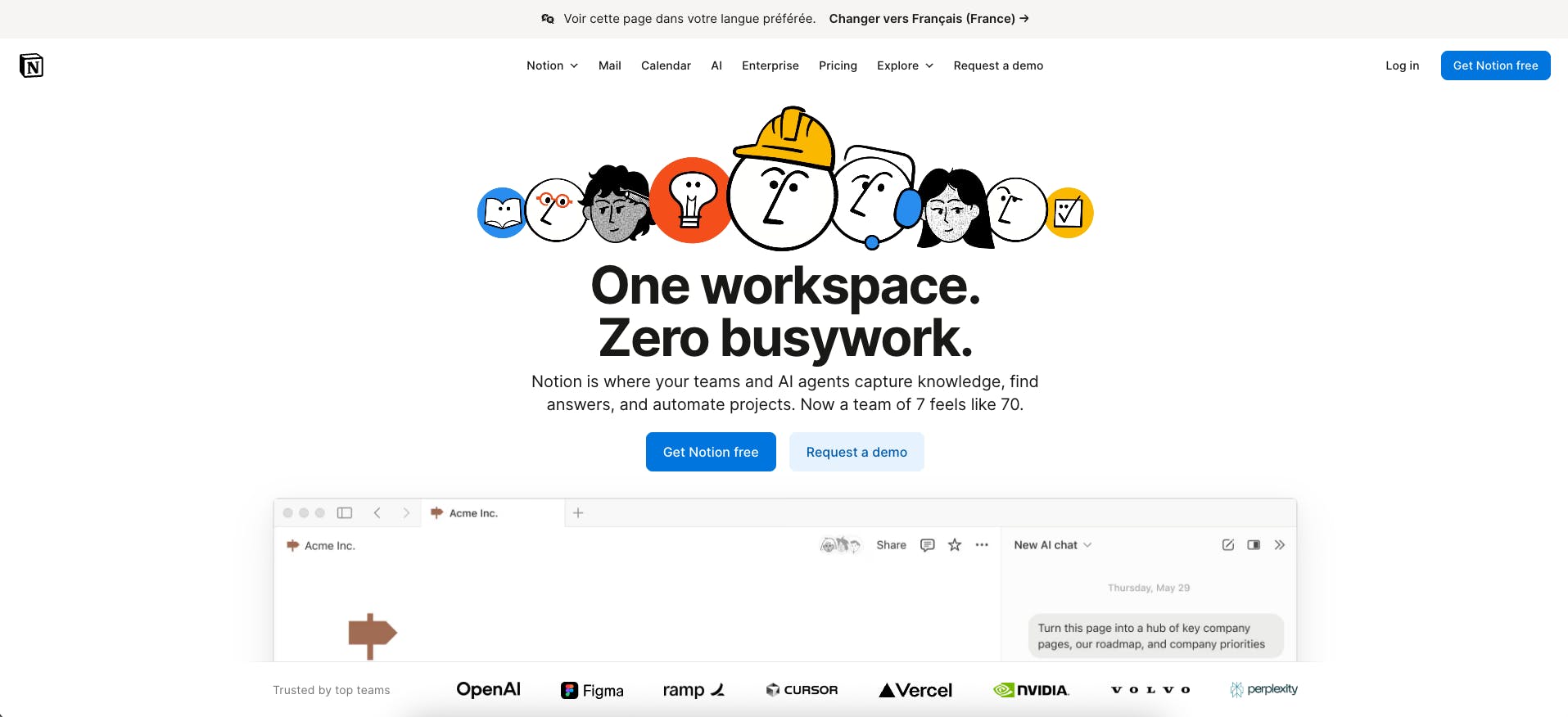Open Mail in the navigation bar
The height and width of the screenshot is (717, 1568).
click(610, 65)
